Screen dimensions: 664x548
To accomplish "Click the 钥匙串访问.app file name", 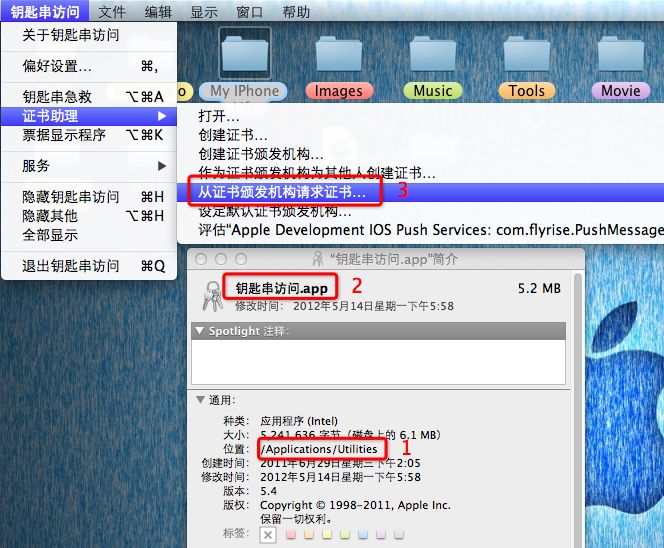I will pyautogui.click(x=282, y=288).
